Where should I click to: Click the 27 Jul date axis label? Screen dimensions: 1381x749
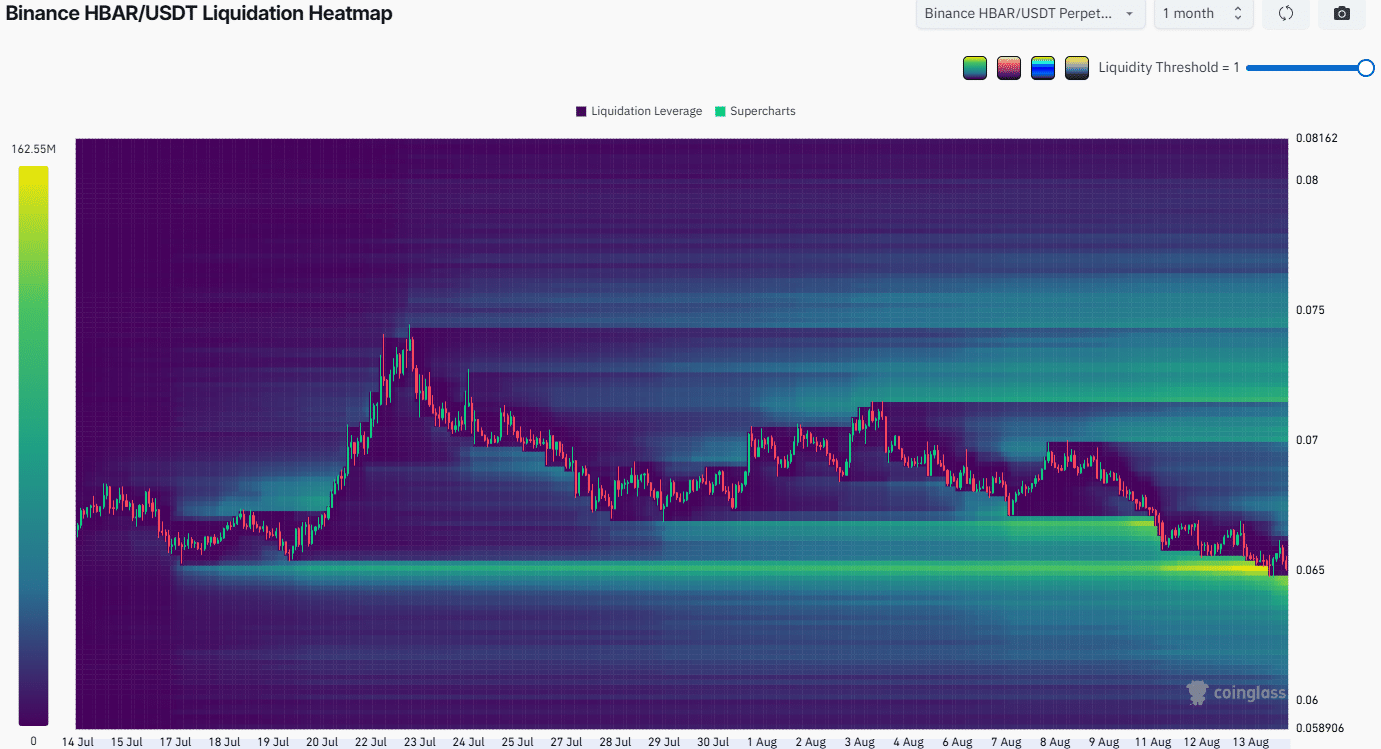[565, 742]
